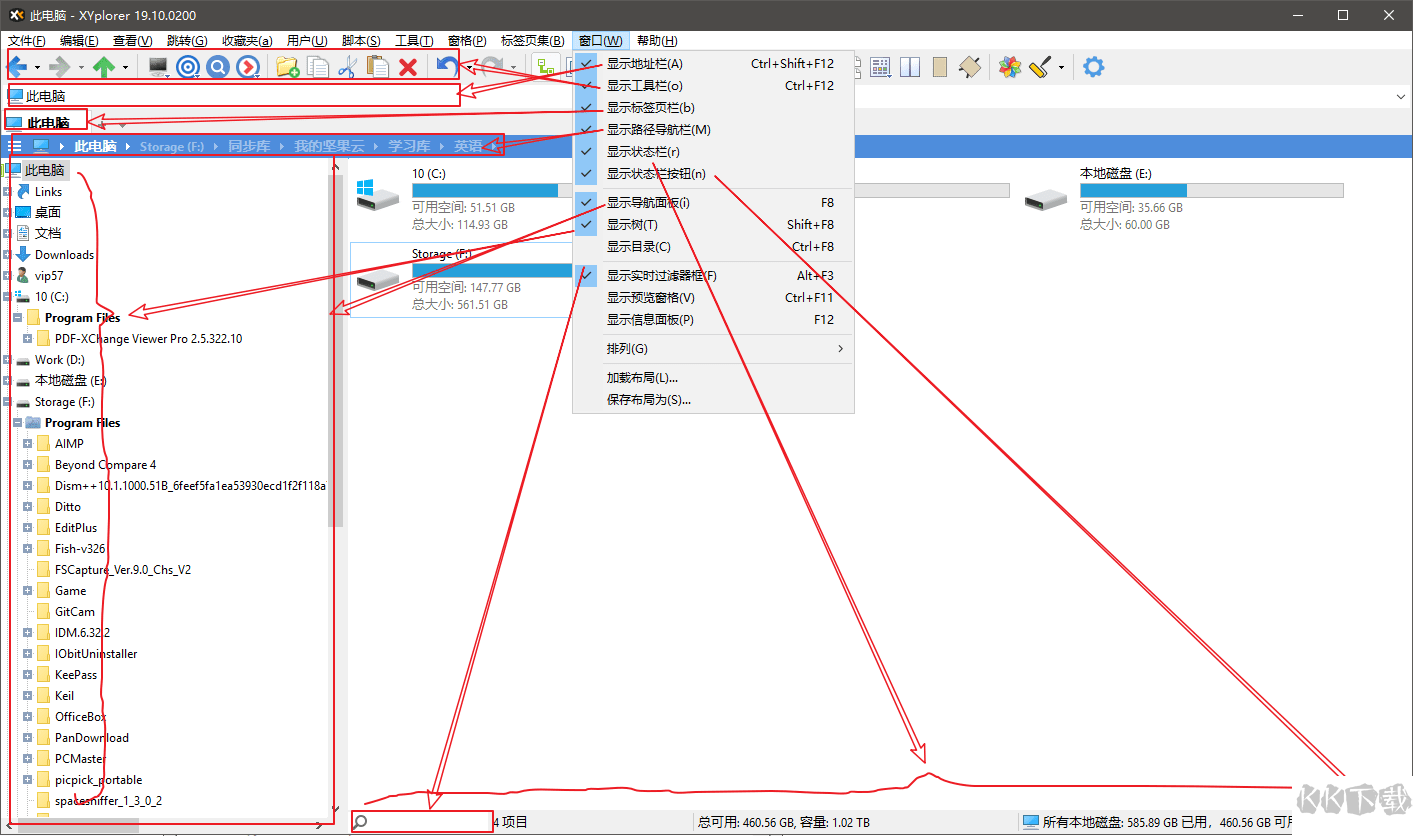Collapse the 10 (C:) drive tree node
Viewport: 1413px width, 836px height.
click(7, 296)
